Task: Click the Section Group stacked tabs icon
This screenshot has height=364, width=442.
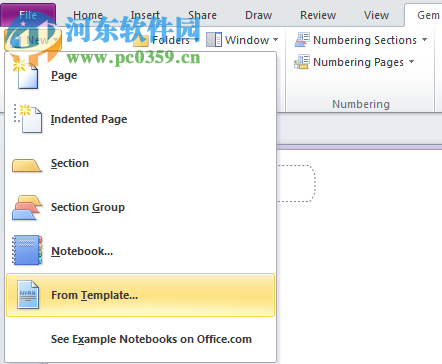Action: [27, 207]
